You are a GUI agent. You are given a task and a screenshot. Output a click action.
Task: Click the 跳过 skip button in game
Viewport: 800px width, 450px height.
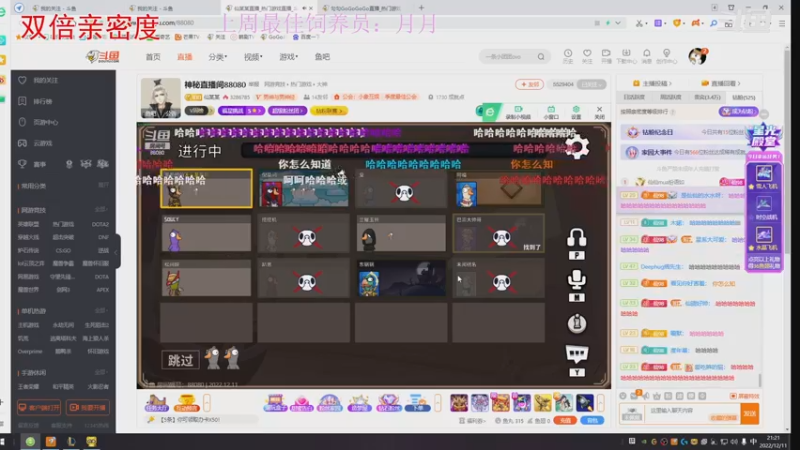coord(180,360)
